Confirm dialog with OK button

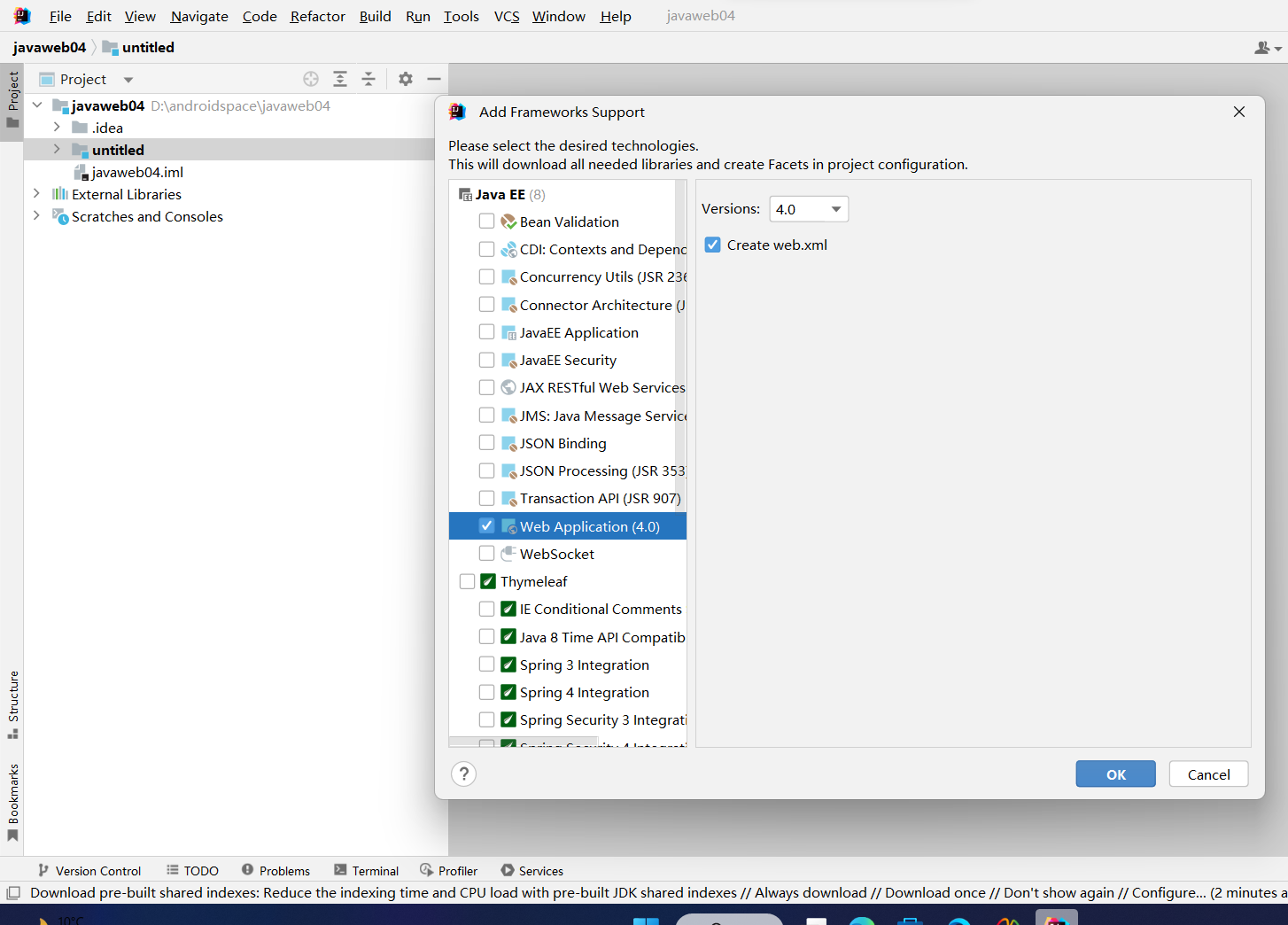point(1116,773)
